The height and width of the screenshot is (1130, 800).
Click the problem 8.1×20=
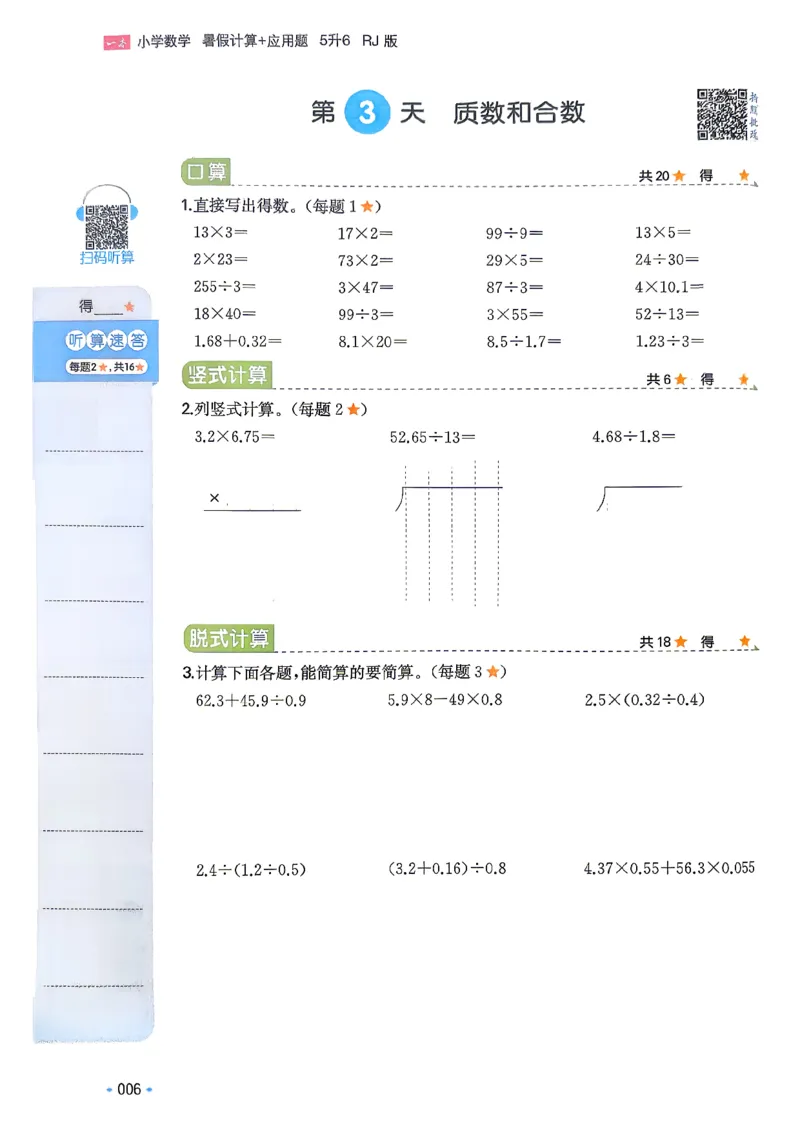pos(373,342)
